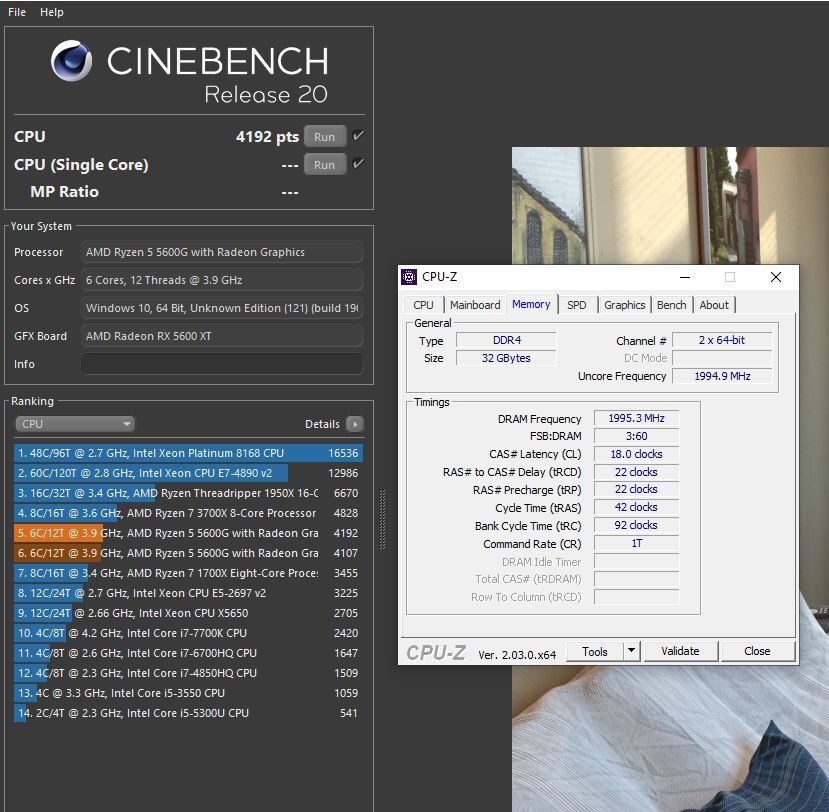Screen dimensions: 829x812
Task: Switch to the SPD tab
Action: (576, 305)
